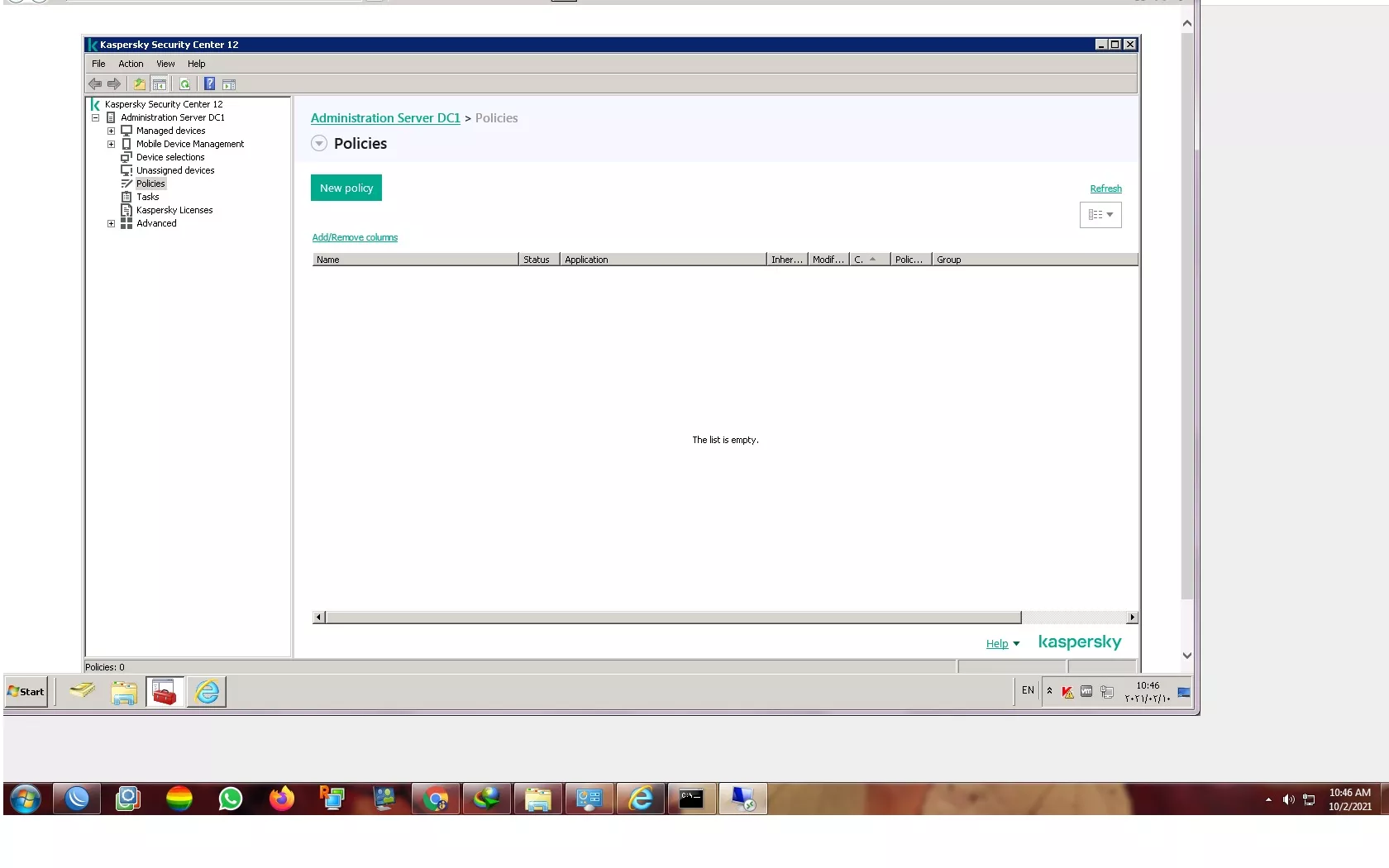Click the Back arrow in the toolbar
Viewport: 1389px width, 868px height.
(95, 84)
